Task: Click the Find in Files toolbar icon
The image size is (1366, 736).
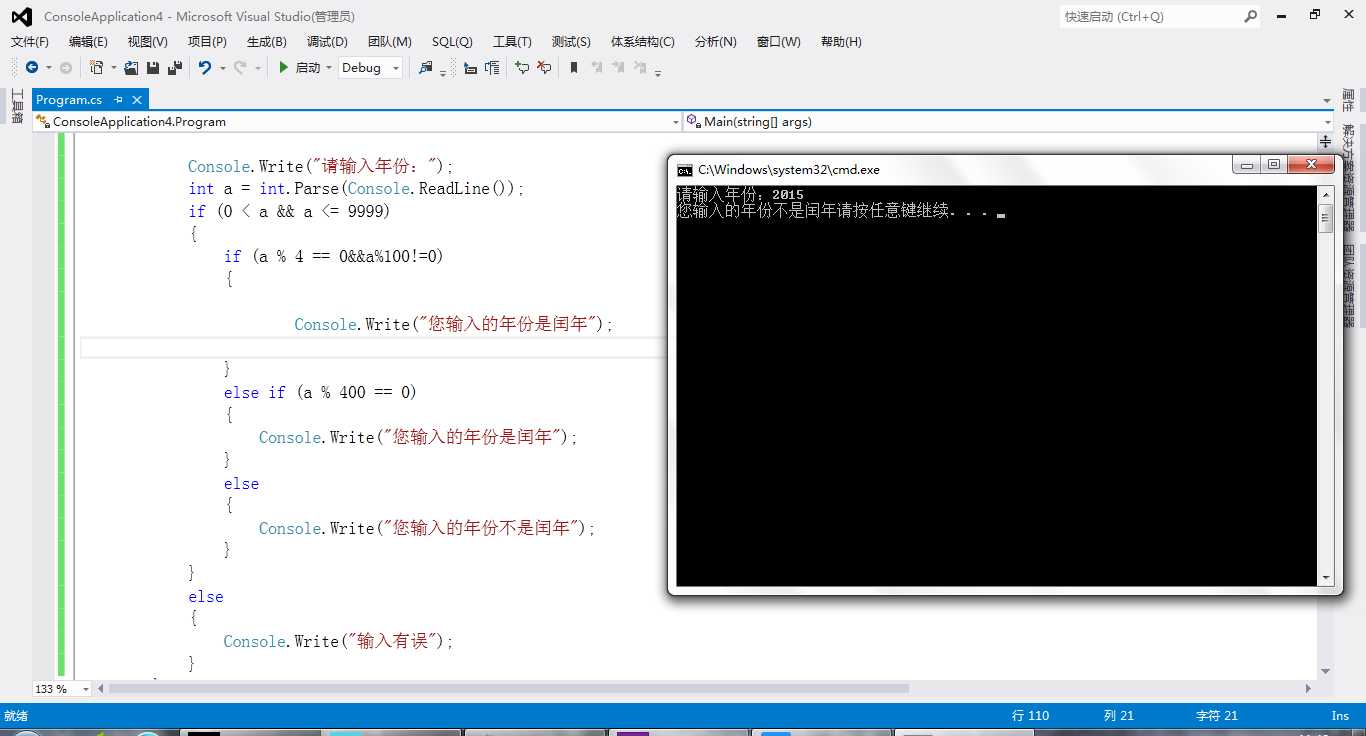Action: click(426, 68)
